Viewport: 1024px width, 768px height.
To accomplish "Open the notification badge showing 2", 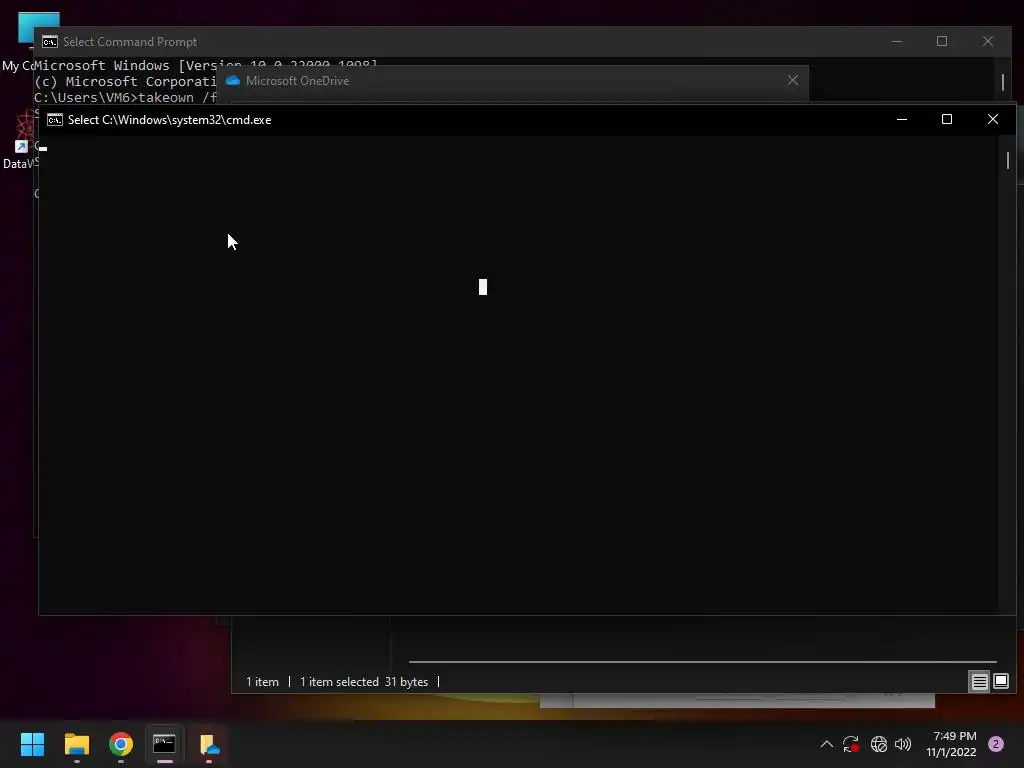I will pos(996,744).
